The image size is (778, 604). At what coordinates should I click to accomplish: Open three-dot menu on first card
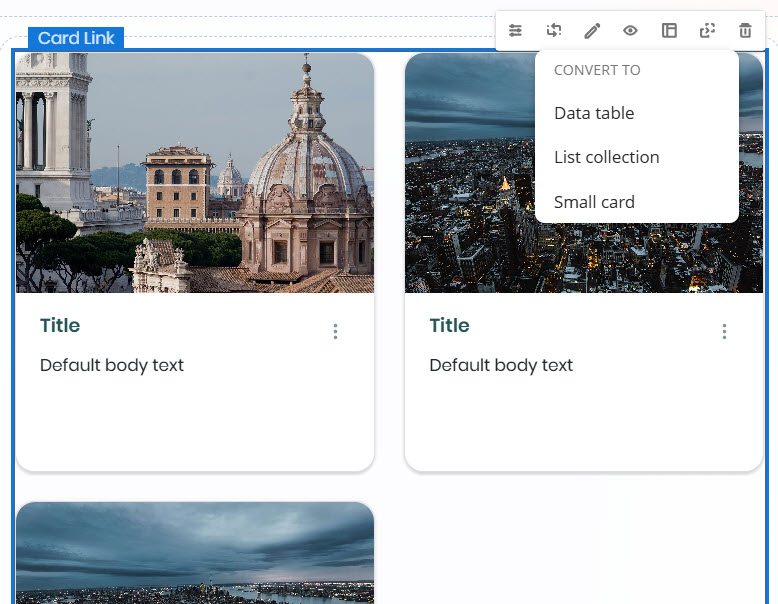tap(335, 332)
